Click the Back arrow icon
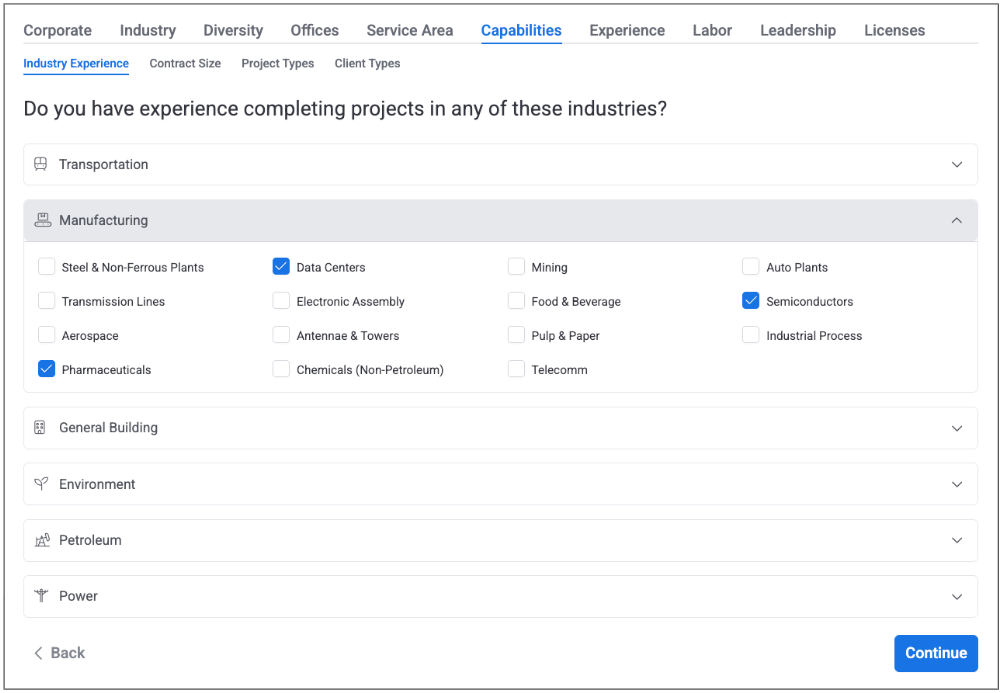This screenshot has height=693, width=1003. pyautogui.click(x=38, y=653)
